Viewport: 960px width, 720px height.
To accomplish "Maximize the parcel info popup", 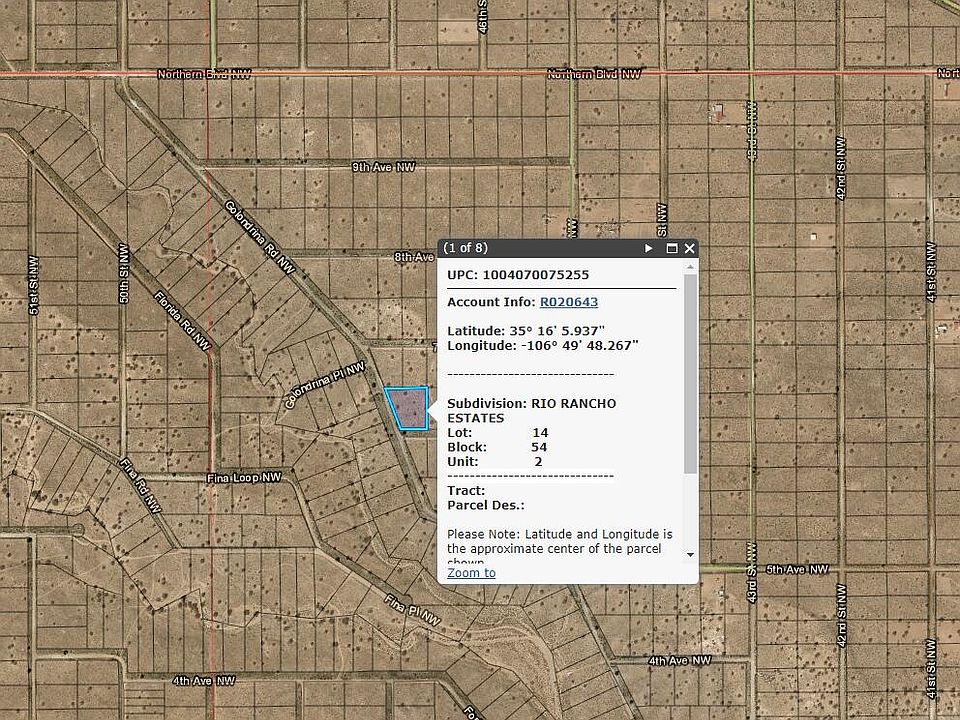I will pyautogui.click(x=672, y=248).
